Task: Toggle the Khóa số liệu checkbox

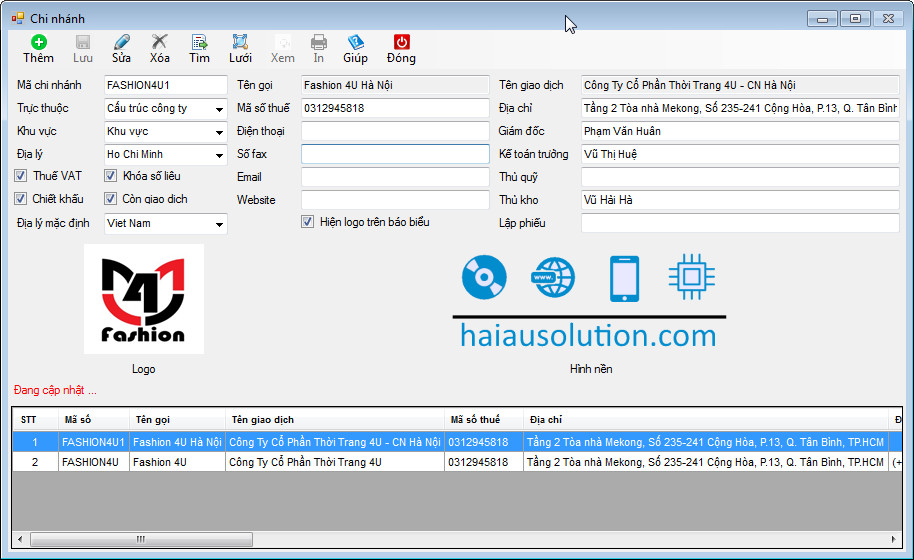Action: tap(110, 175)
